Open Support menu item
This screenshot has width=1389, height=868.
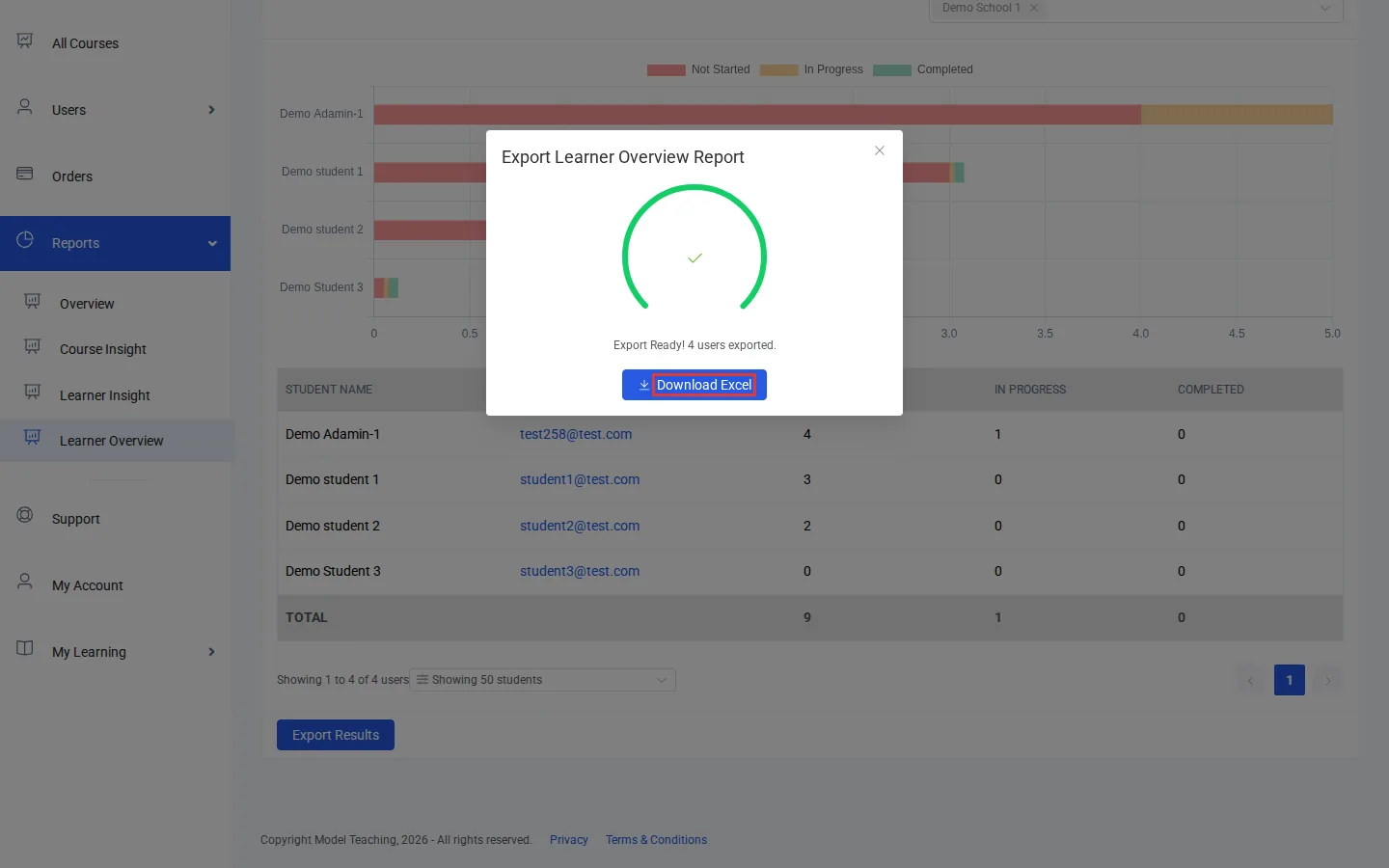click(x=116, y=519)
